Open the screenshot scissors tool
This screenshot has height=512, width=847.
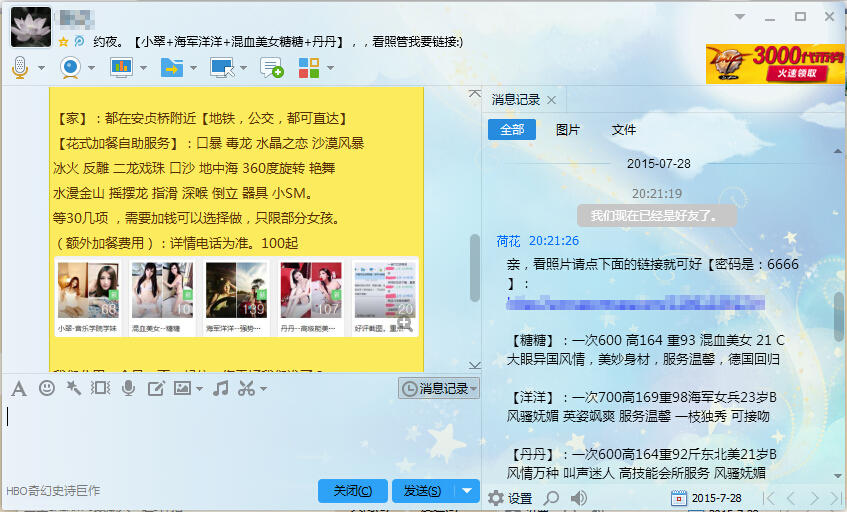click(x=246, y=388)
